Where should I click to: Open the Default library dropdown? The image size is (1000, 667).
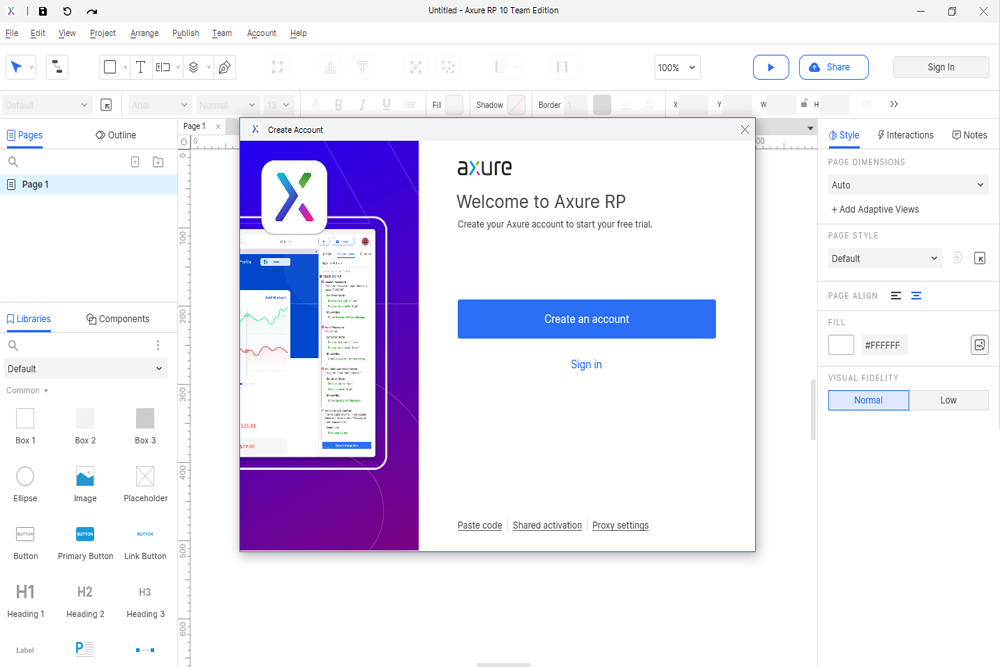85,368
